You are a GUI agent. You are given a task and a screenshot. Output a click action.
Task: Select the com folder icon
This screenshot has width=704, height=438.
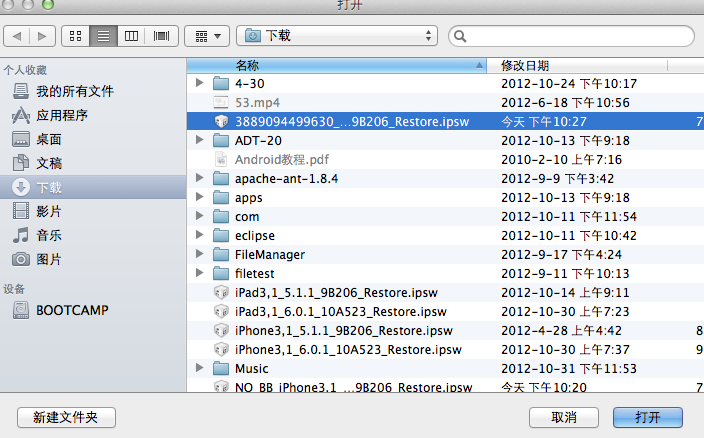click(x=221, y=216)
